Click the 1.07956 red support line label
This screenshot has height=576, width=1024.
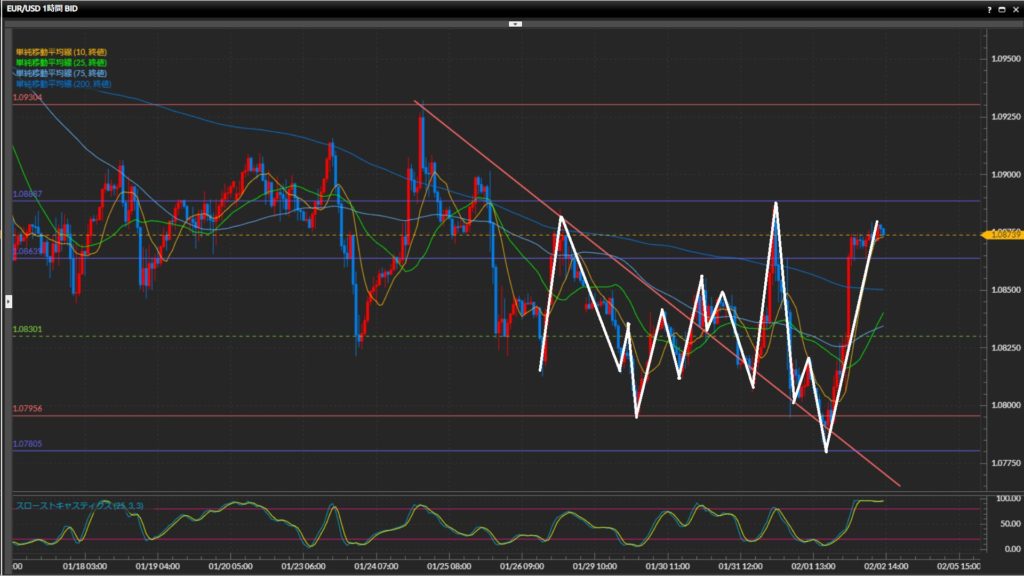click(x=27, y=409)
